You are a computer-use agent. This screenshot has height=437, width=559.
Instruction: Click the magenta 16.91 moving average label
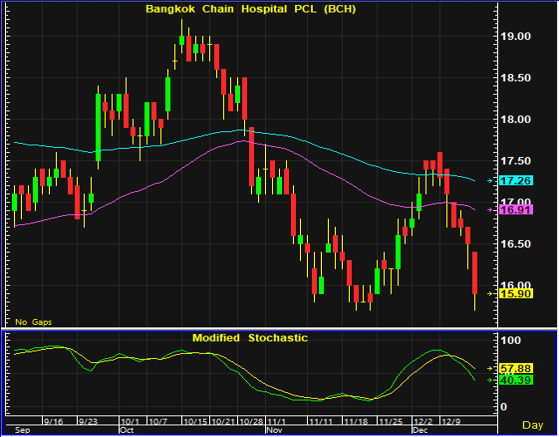click(516, 210)
